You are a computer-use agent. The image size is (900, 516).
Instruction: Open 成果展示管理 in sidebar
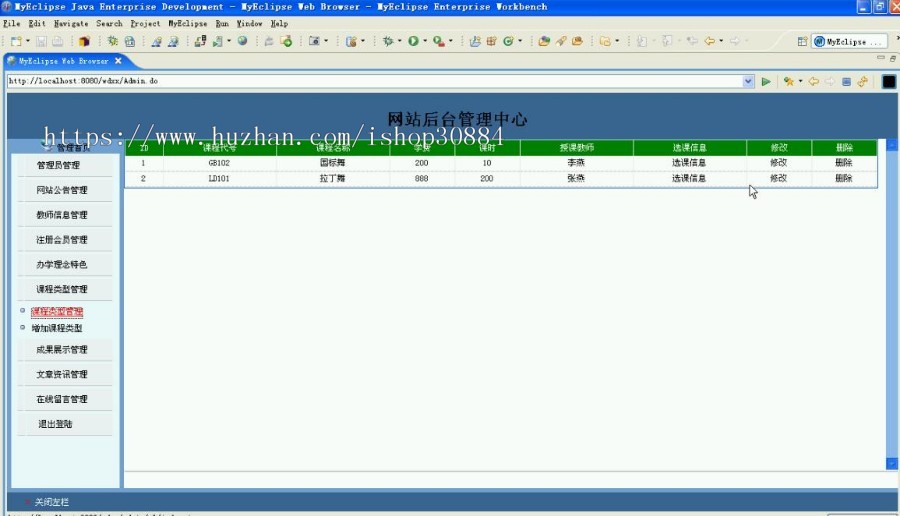pos(62,349)
